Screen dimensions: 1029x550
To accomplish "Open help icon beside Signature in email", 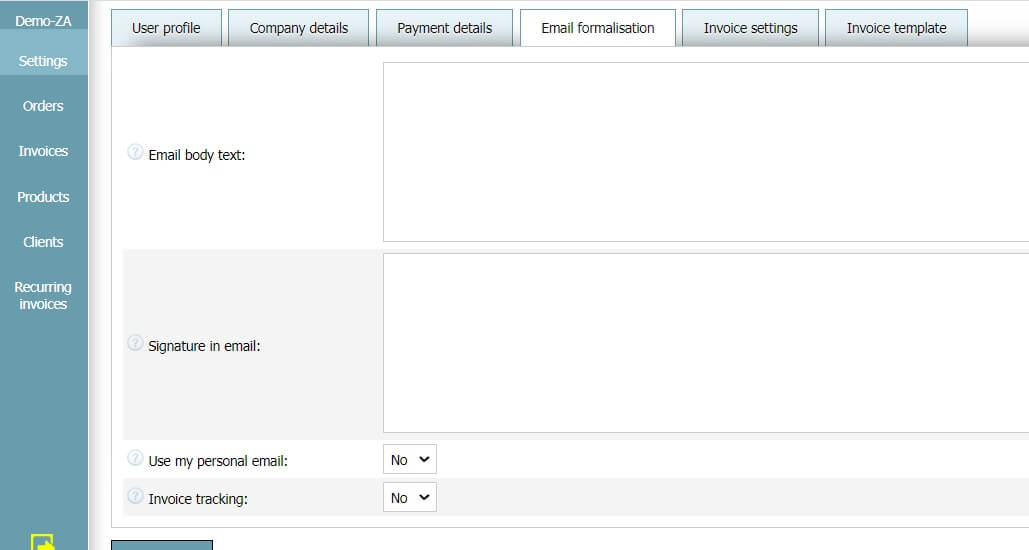I will click(135, 343).
